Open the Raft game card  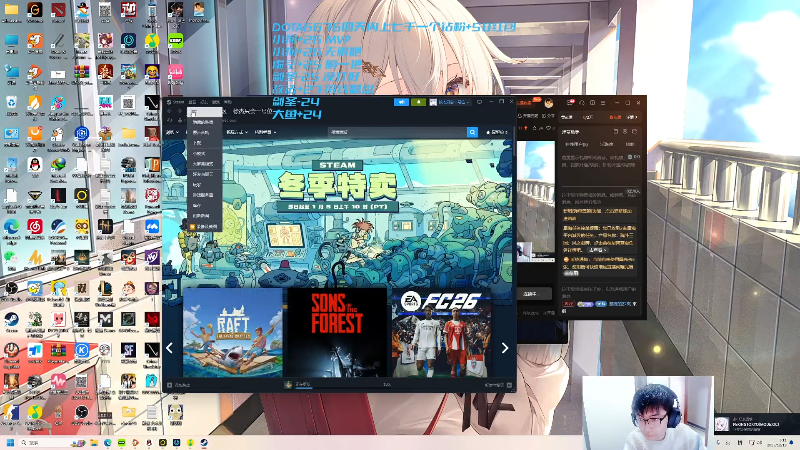(x=233, y=333)
